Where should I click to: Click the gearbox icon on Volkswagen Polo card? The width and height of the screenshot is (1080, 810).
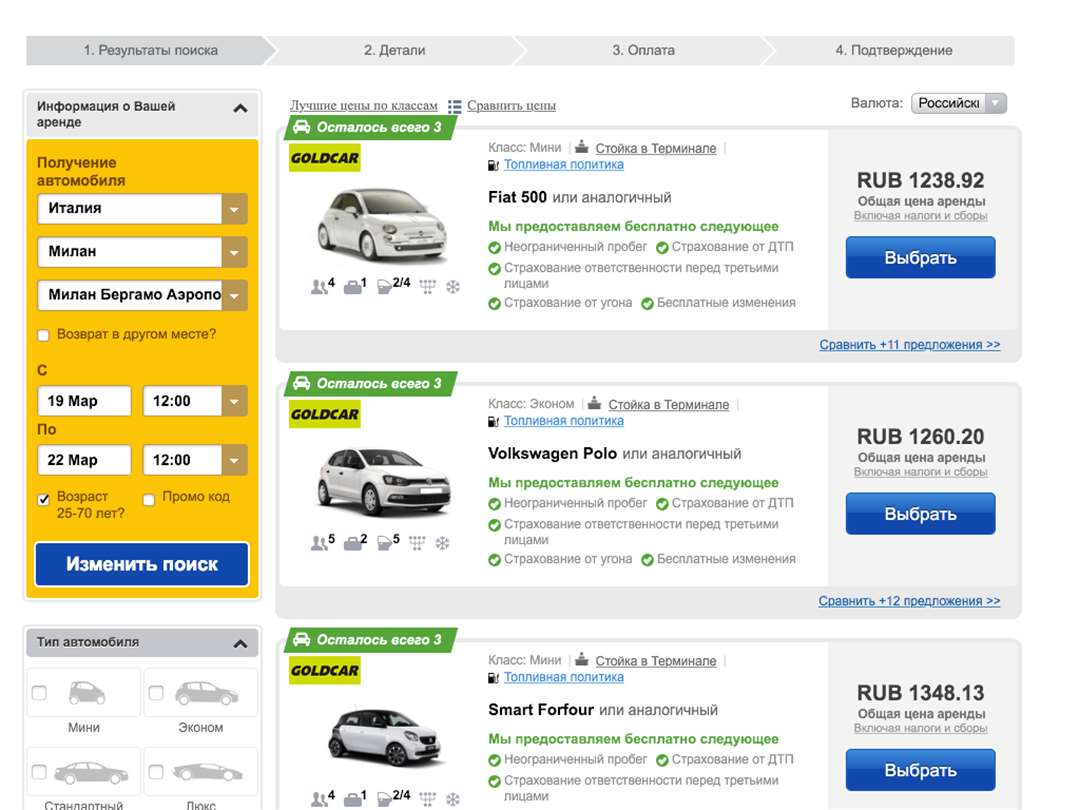coord(417,543)
